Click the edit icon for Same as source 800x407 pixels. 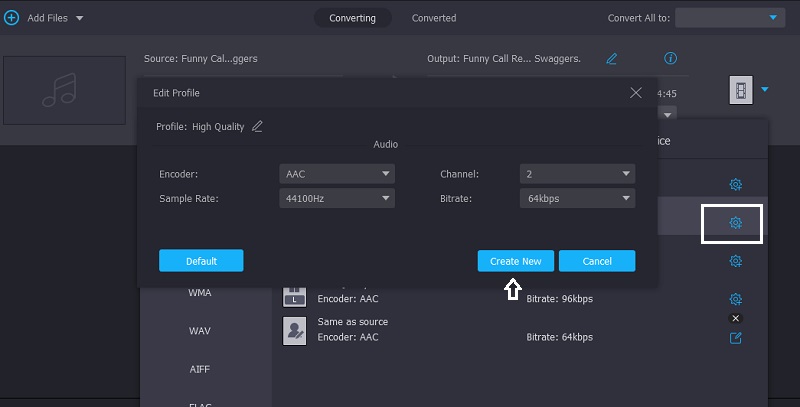[735, 337]
